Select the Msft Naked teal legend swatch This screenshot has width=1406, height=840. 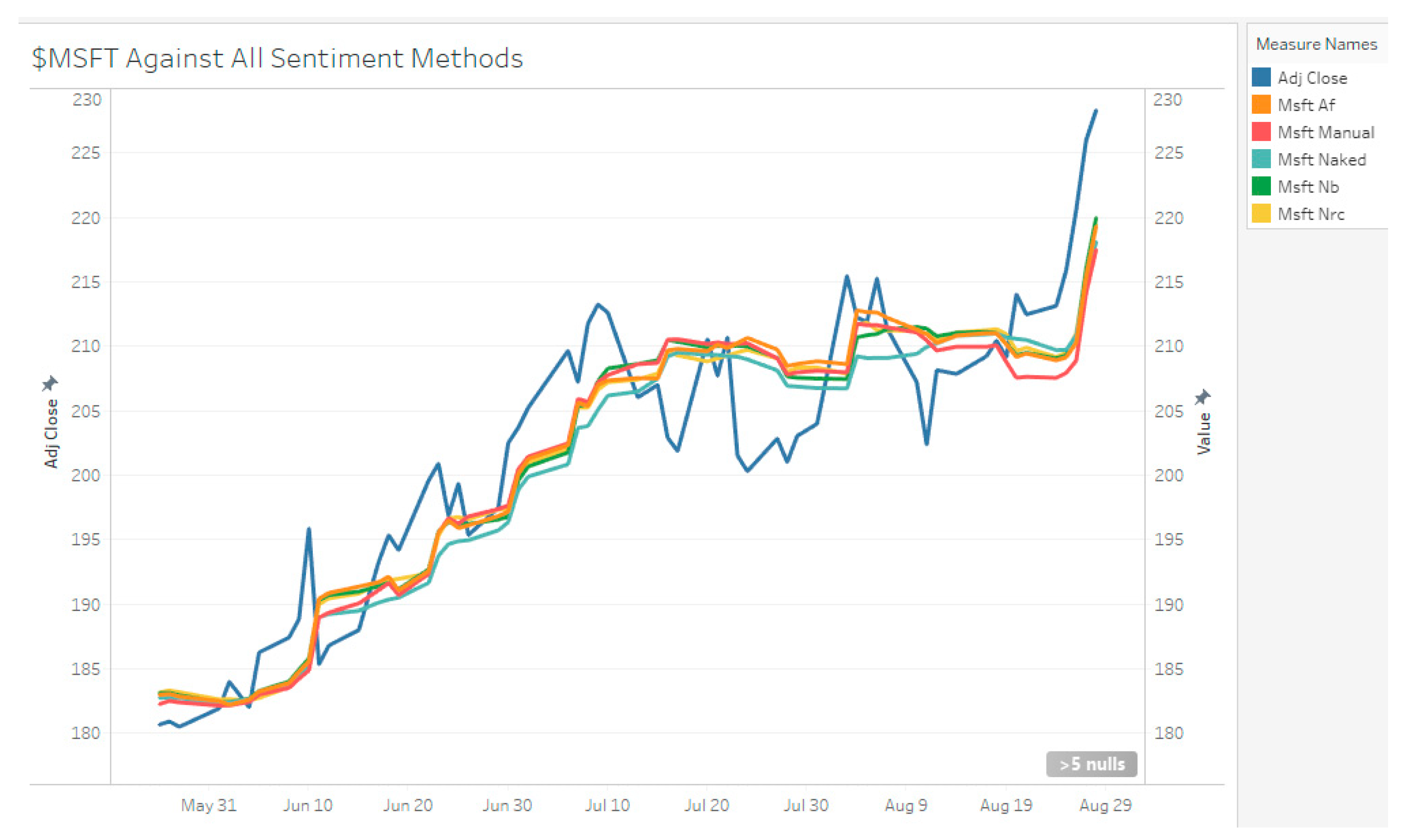1261,159
